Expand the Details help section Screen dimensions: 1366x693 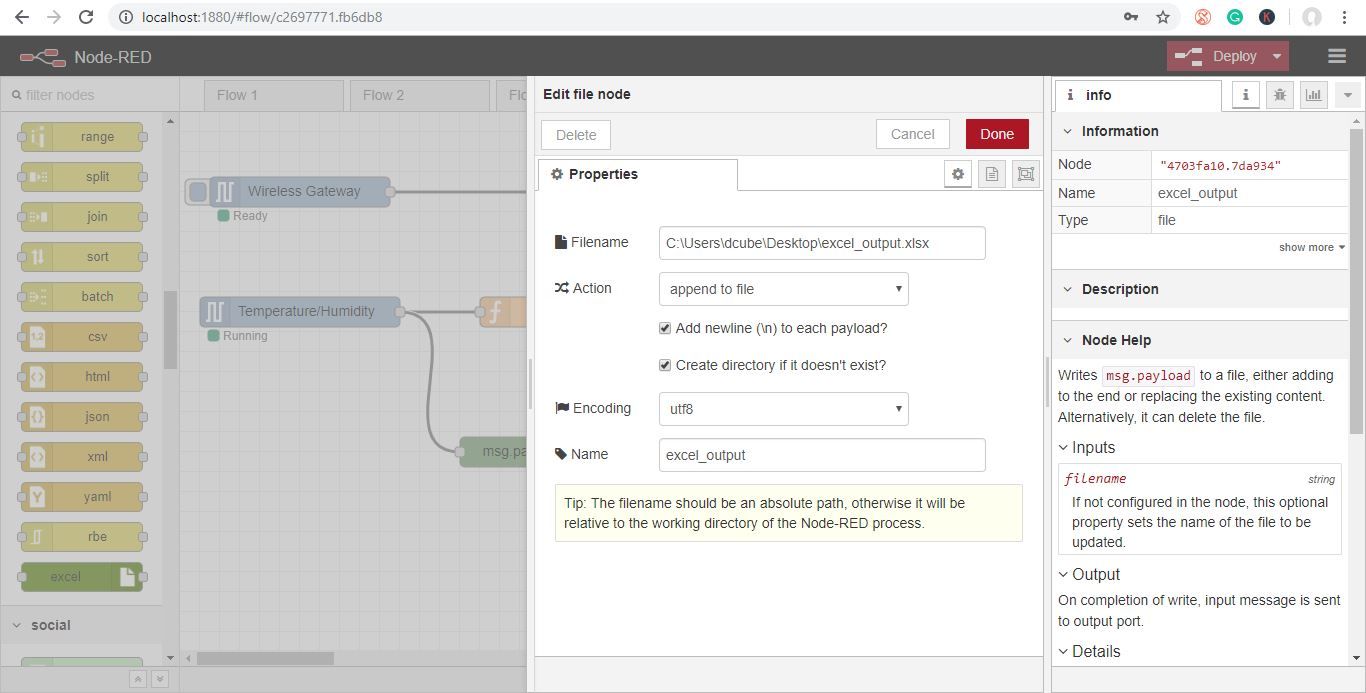[1089, 652]
